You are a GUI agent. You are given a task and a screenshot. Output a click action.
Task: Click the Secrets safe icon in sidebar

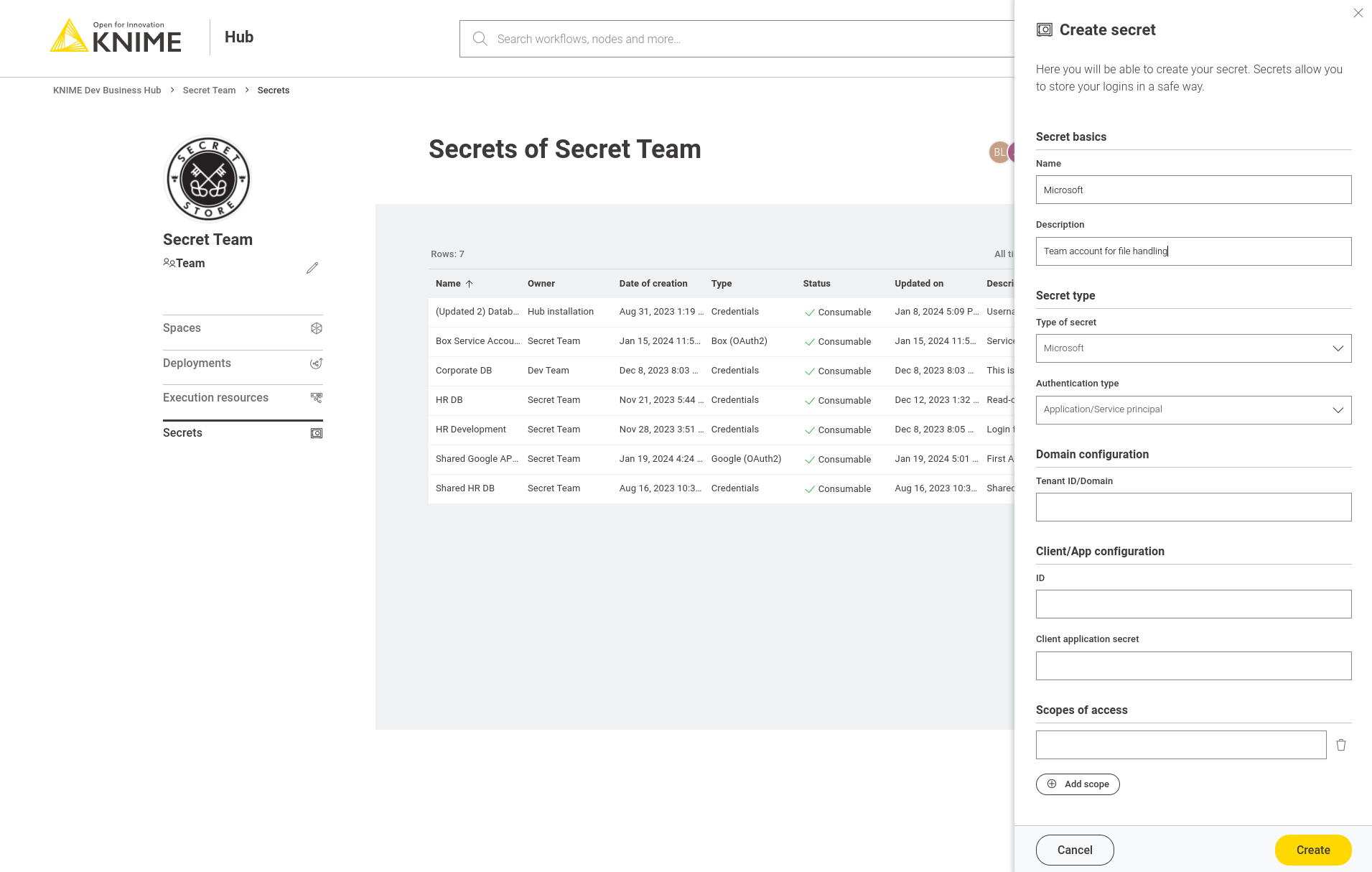(x=316, y=433)
